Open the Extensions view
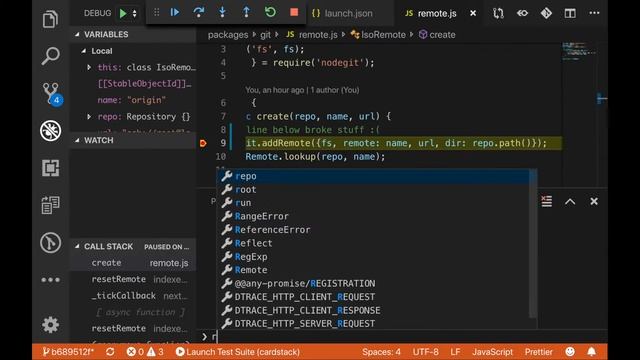 [x=50, y=168]
